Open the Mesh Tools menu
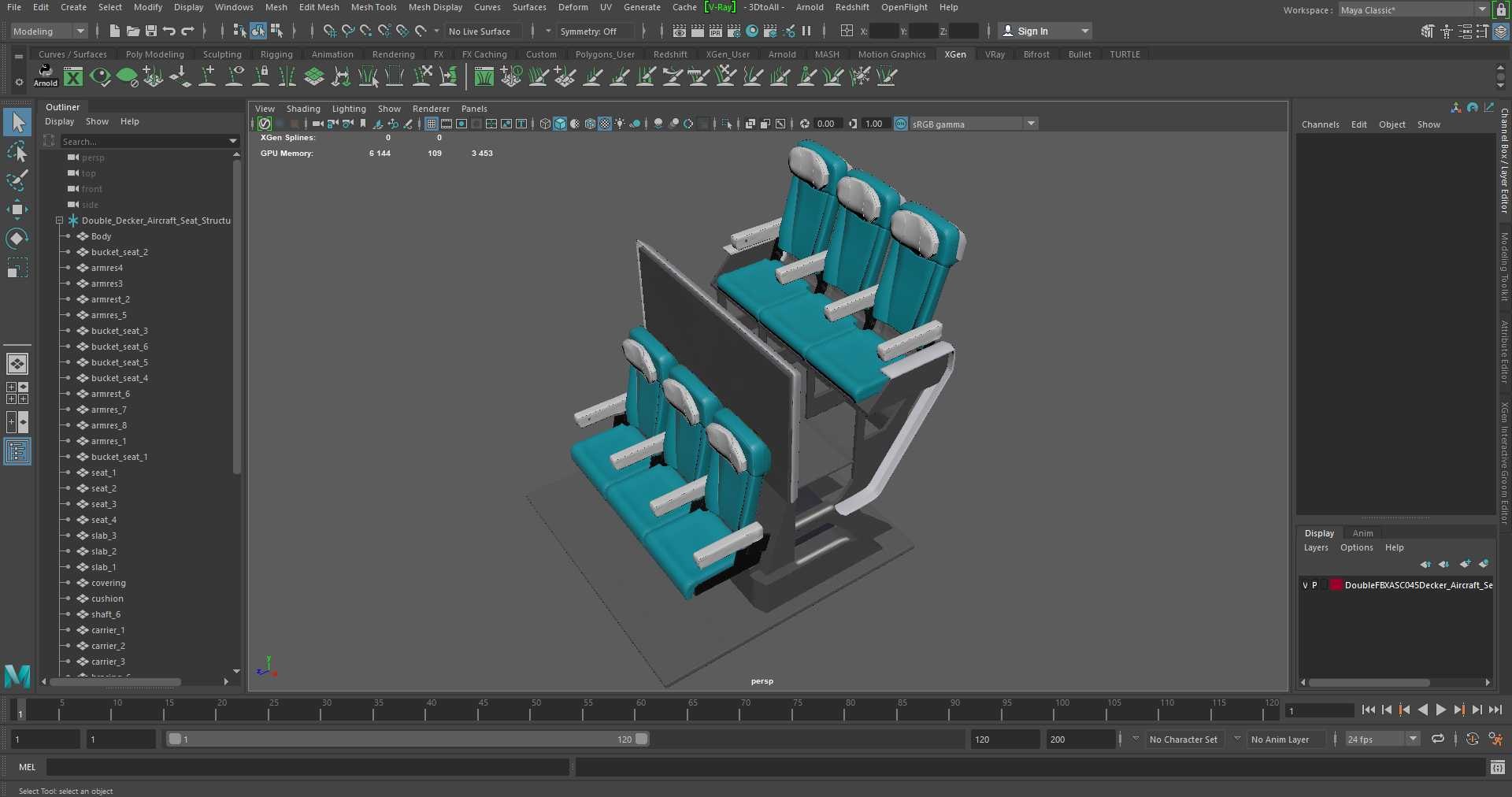 point(373,7)
